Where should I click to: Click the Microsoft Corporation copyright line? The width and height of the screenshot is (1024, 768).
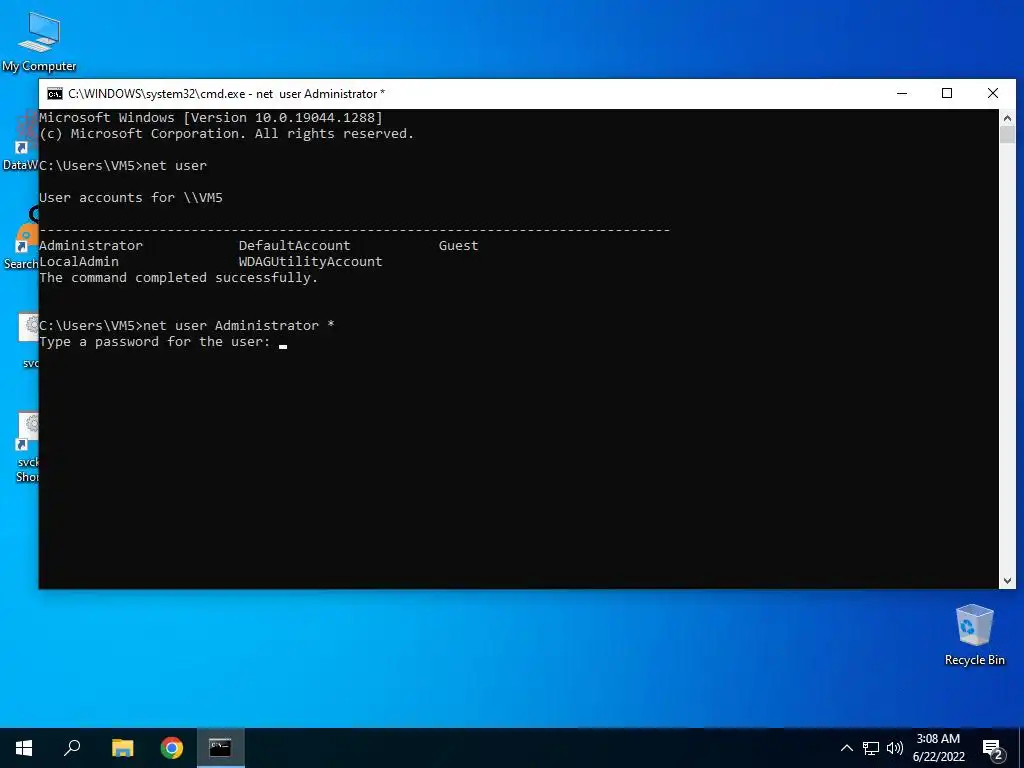click(x=227, y=134)
